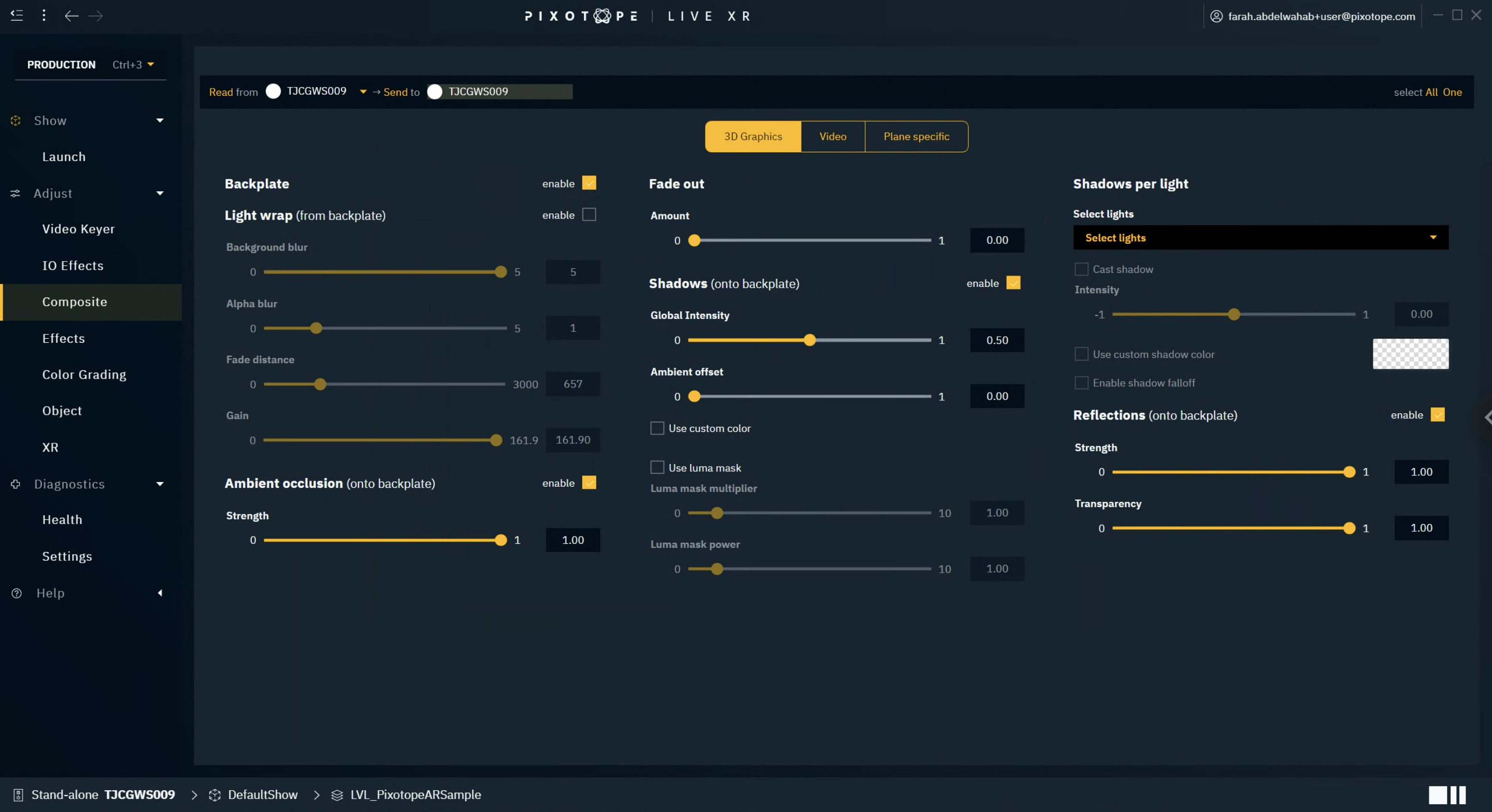Open the Select lights dropdown

(1261, 238)
